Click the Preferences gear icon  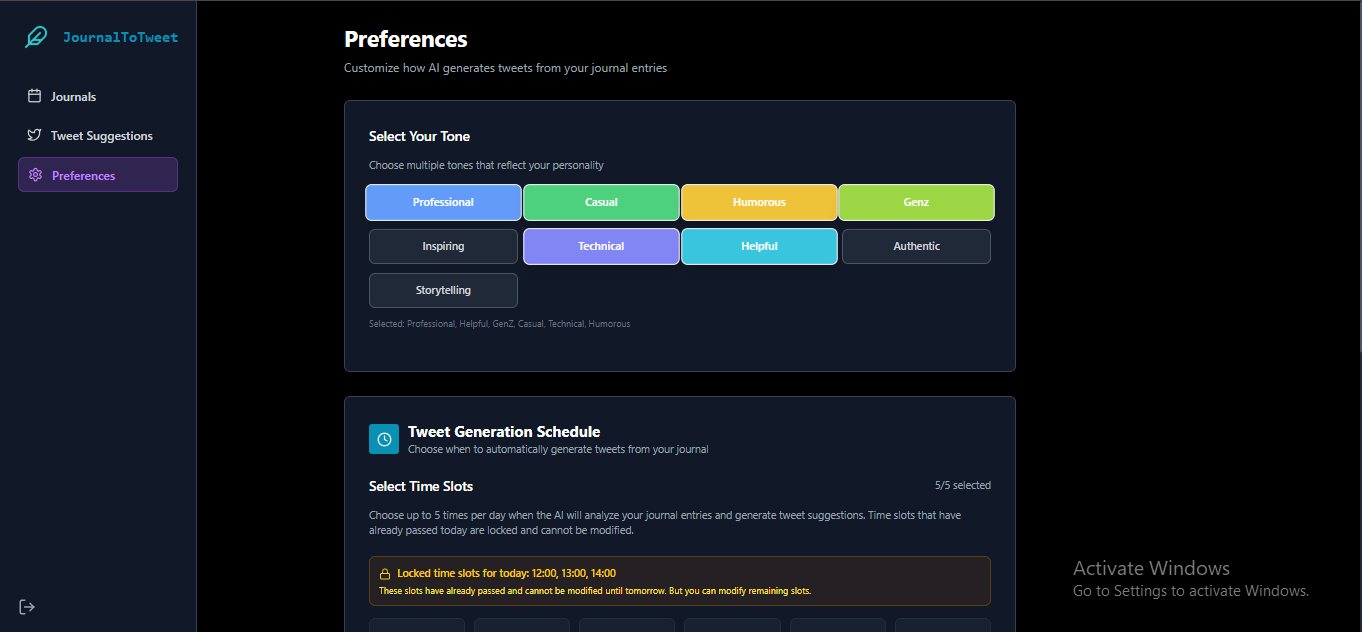click(x=35, y=175)
